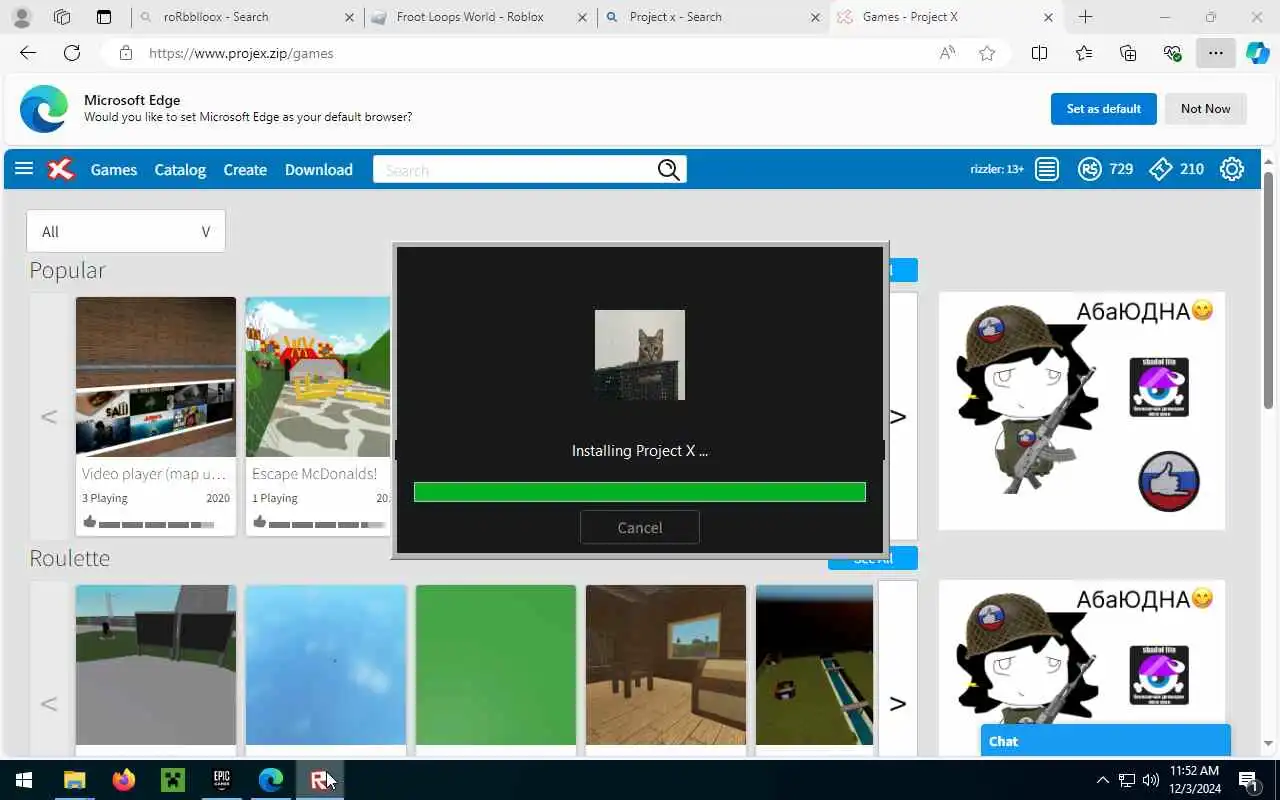This screenshot has height=800, width=1280.
Task: Show hidden system tray icons
Action: tap(1103, 780)
